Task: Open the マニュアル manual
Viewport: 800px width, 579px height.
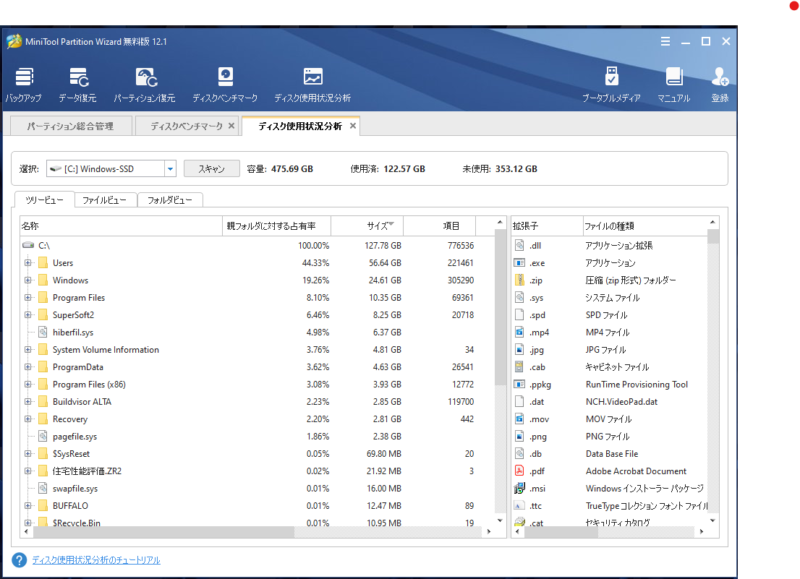Action: (674, 85)
